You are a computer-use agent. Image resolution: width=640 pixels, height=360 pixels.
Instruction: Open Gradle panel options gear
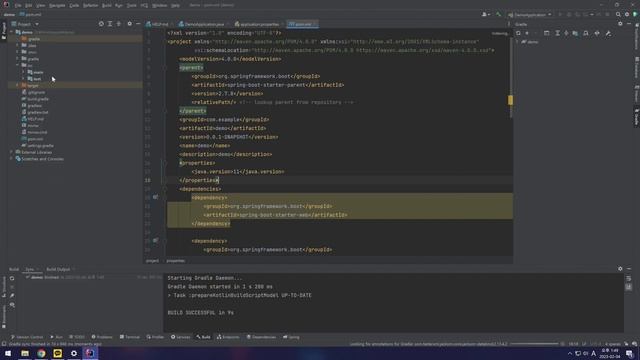pyautogui.click(x=620, y=24)
